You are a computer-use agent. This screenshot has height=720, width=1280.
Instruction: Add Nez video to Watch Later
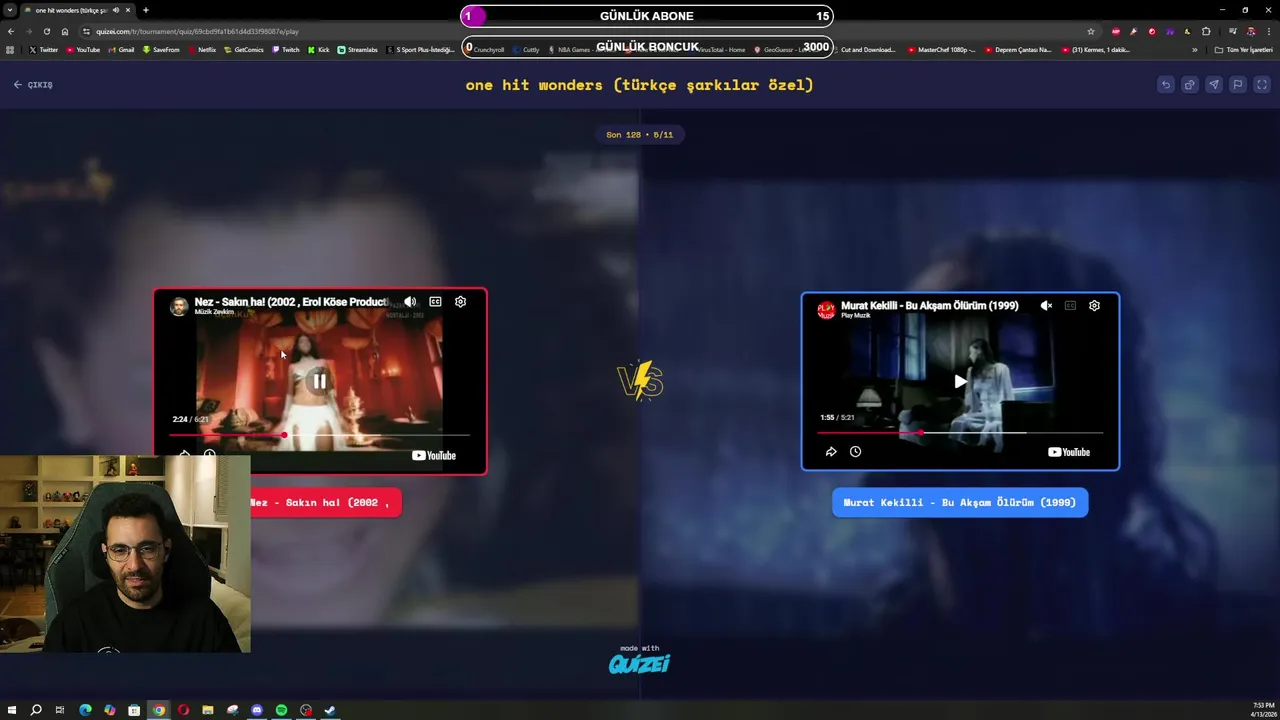click(x=209, y=455)
